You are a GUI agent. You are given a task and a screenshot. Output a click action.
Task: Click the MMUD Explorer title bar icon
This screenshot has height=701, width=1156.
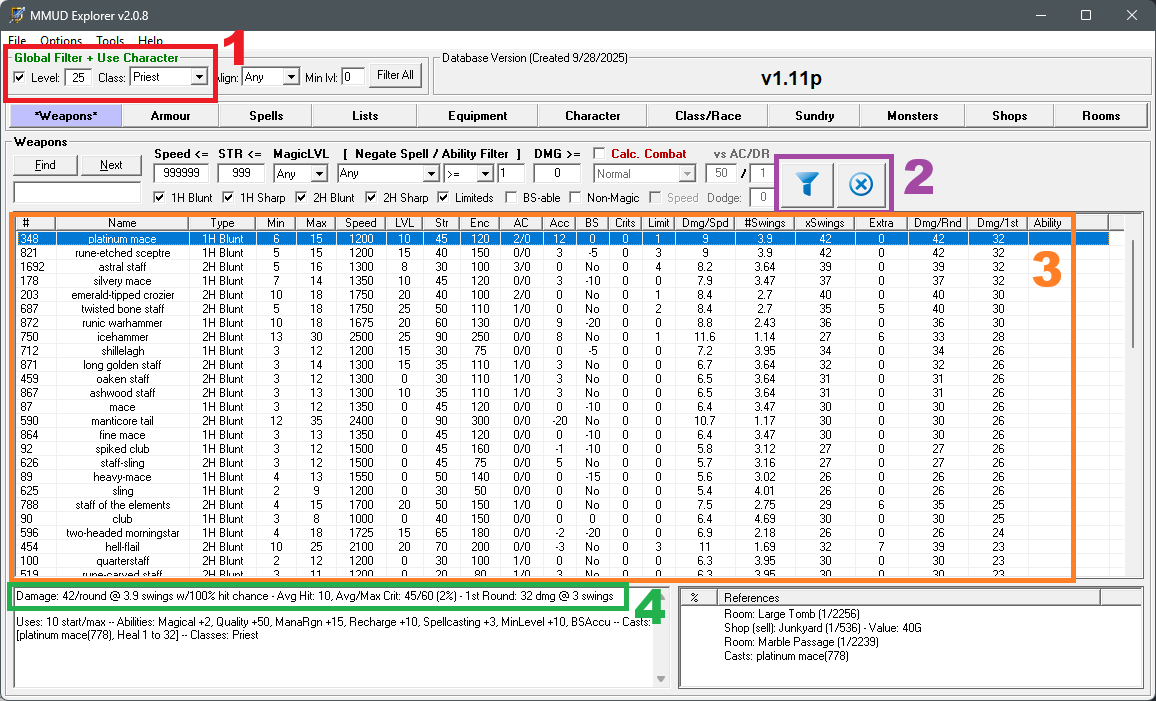(17, 15)
